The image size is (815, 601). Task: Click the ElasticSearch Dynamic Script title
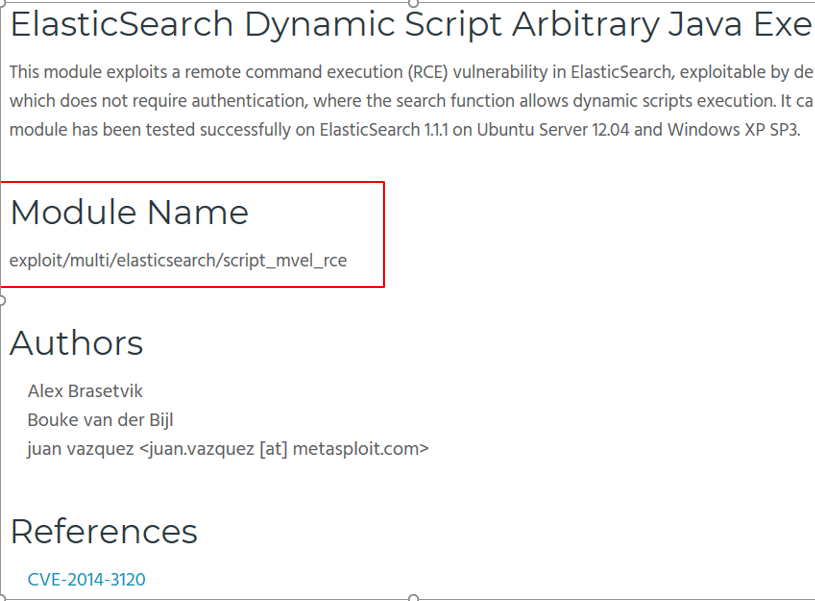pyautogui.click(x=412, y=24)
